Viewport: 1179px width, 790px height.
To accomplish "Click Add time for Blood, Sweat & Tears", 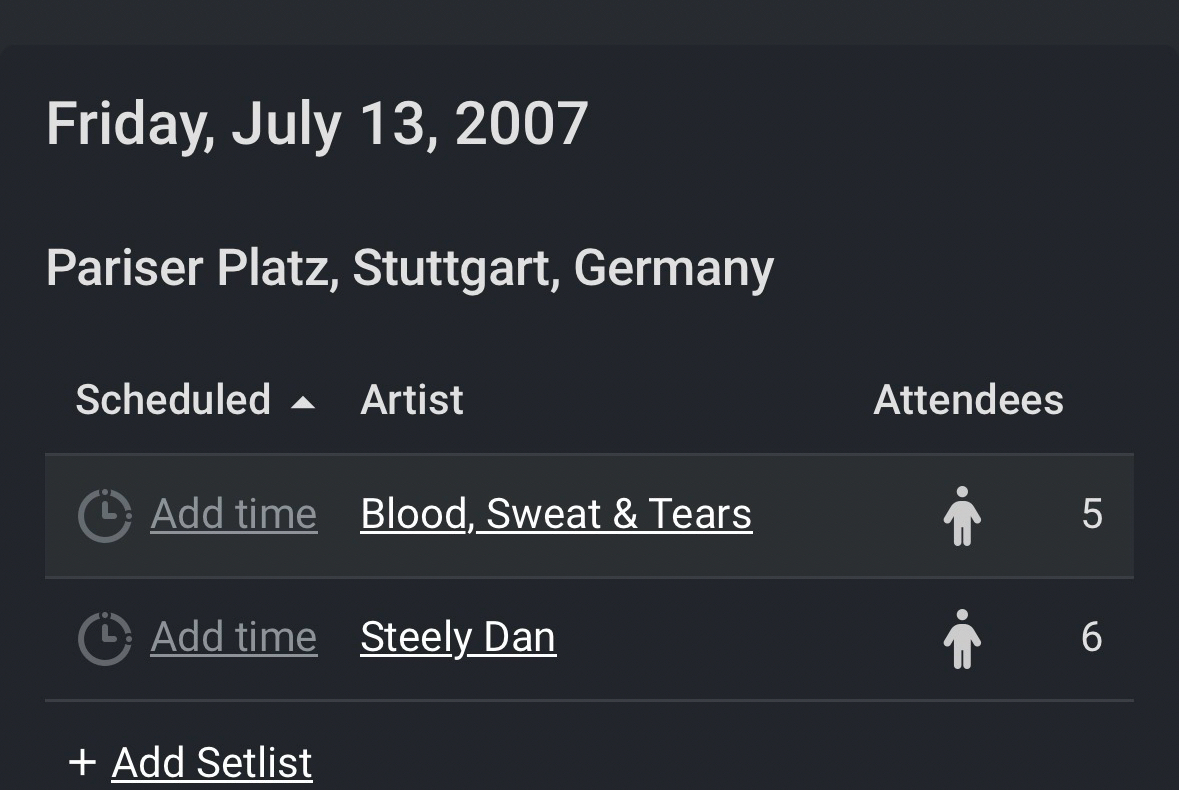I will tap(233, 514).
